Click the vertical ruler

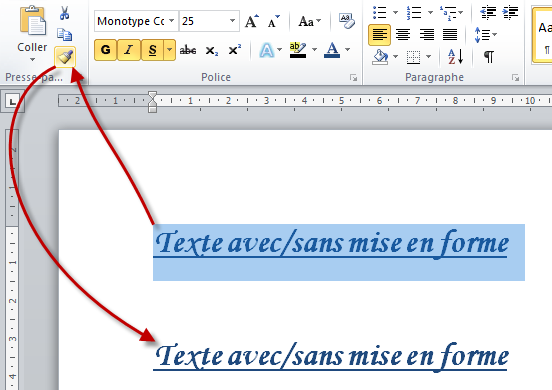(x=12, y=259)
